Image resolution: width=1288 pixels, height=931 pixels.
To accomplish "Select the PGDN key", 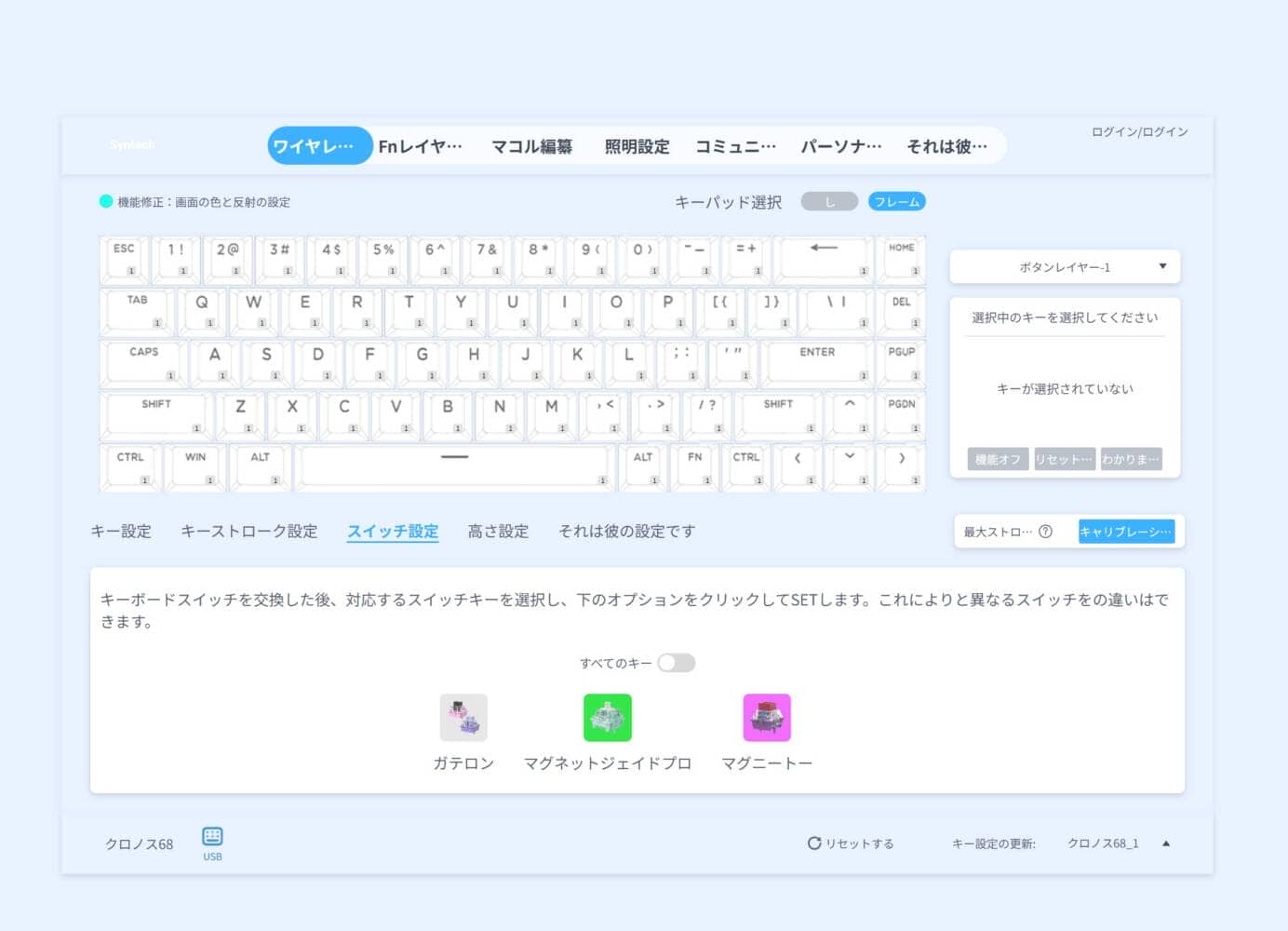I will (902, 414).
